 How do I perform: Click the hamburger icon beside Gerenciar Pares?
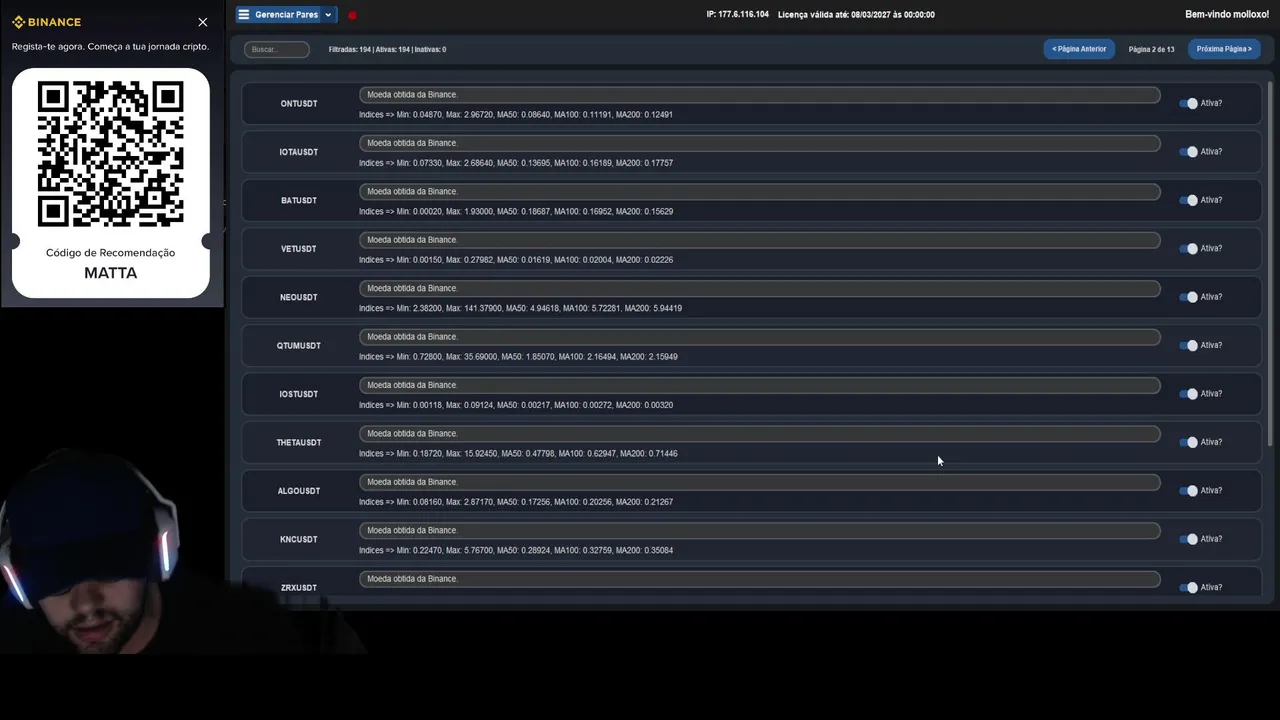[244, 15]
